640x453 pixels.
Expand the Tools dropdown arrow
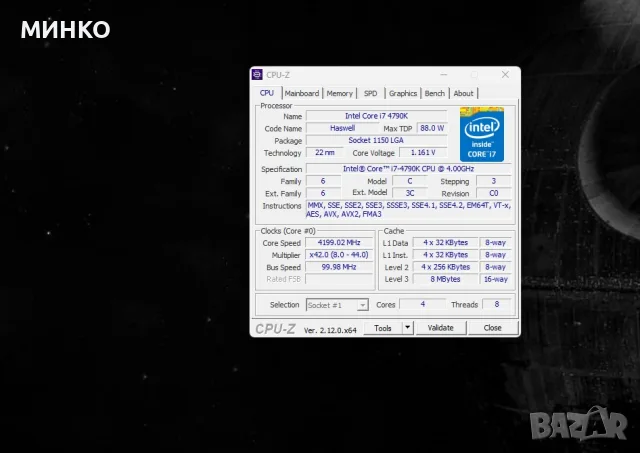tap(408, 328)
